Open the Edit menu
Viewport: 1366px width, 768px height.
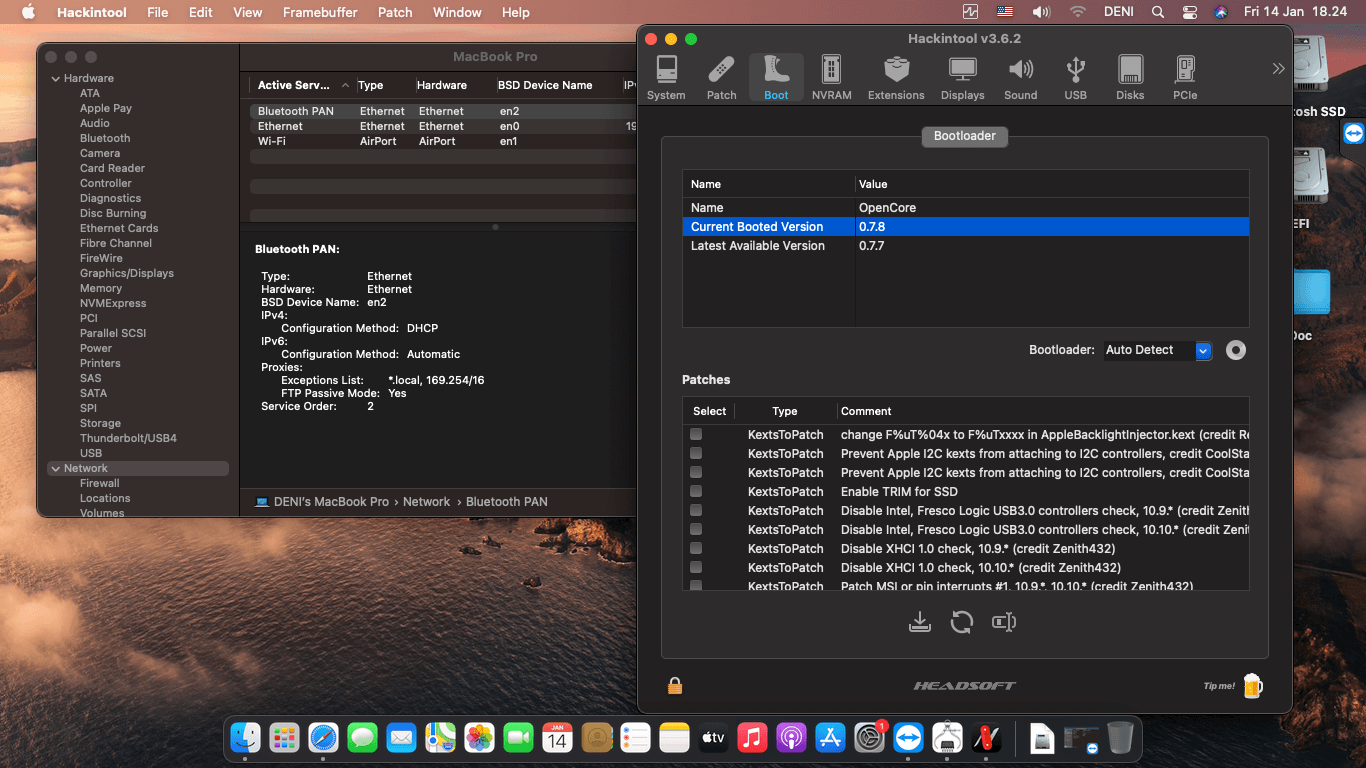coord(201,12)
